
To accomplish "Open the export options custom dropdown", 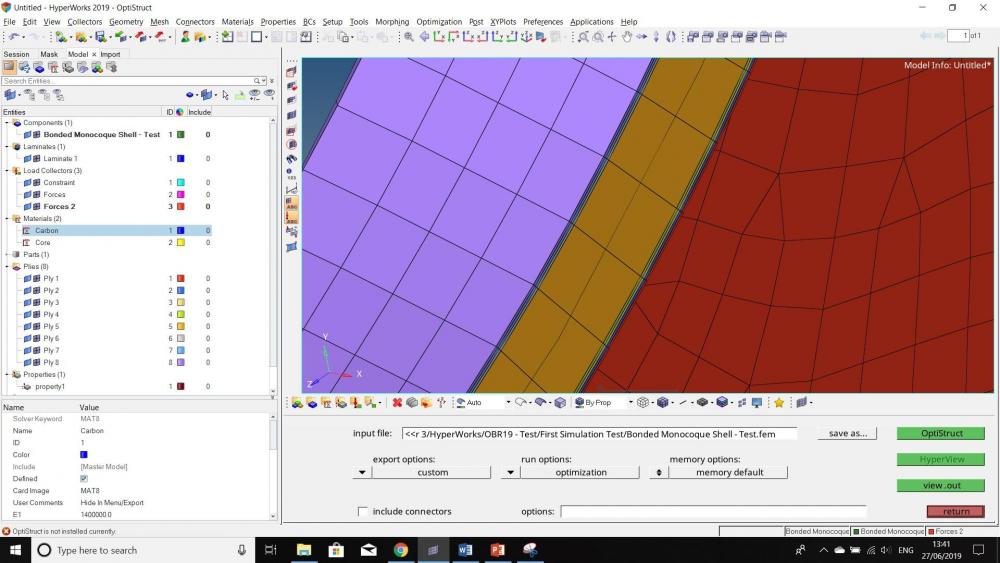I will point(362,472).
